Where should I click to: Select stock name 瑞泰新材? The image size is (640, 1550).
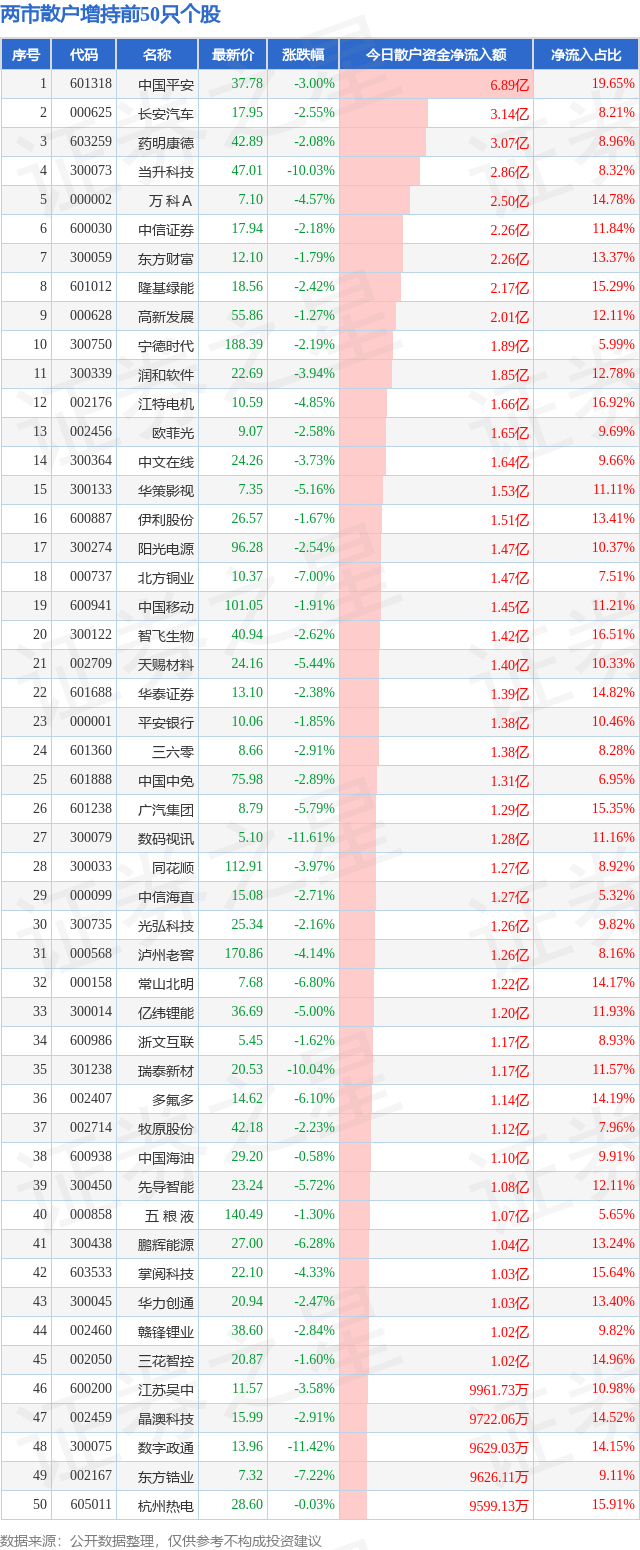pyautogui.click(x=166, y=1071)
